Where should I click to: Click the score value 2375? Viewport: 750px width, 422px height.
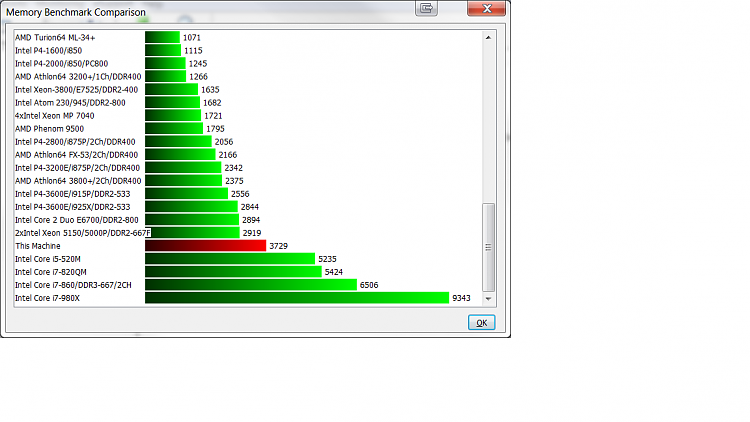coord(234,181)
